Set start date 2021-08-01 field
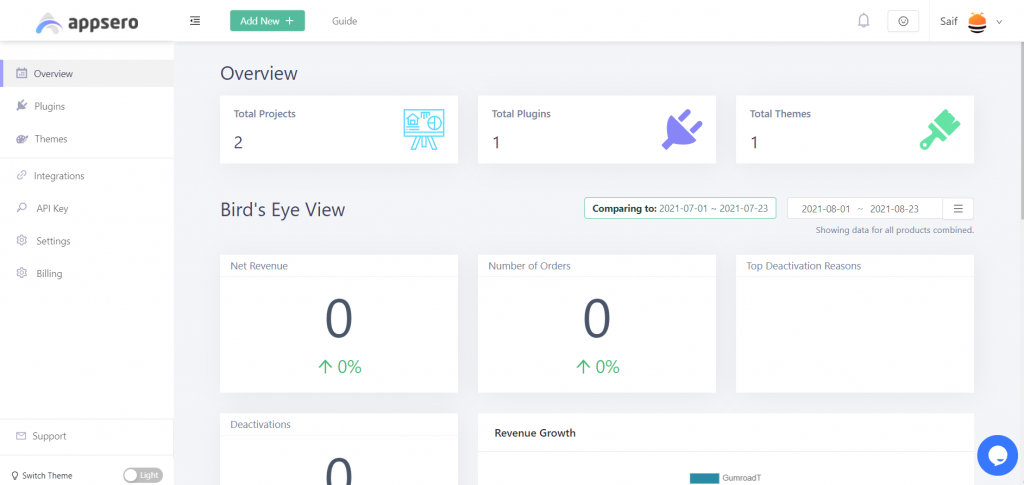 pyautogui.click(x=825, y=209)
